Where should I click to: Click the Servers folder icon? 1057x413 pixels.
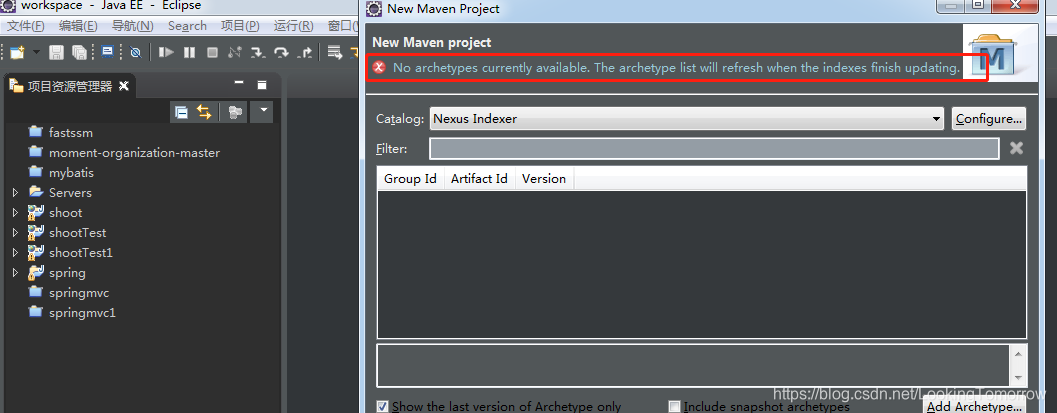pyautogui.click(x=36, y=192)
